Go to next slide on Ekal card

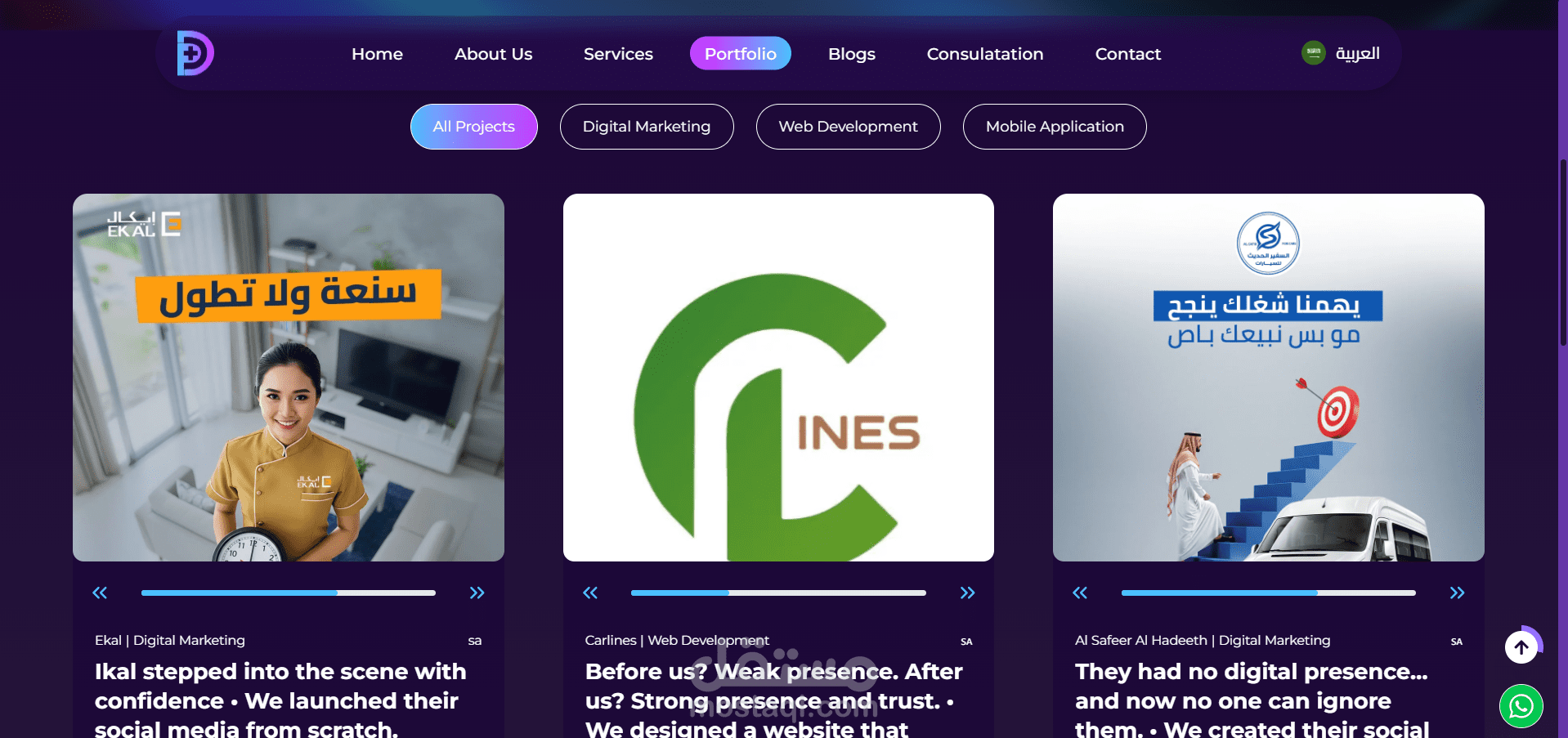tap(477, 593)
